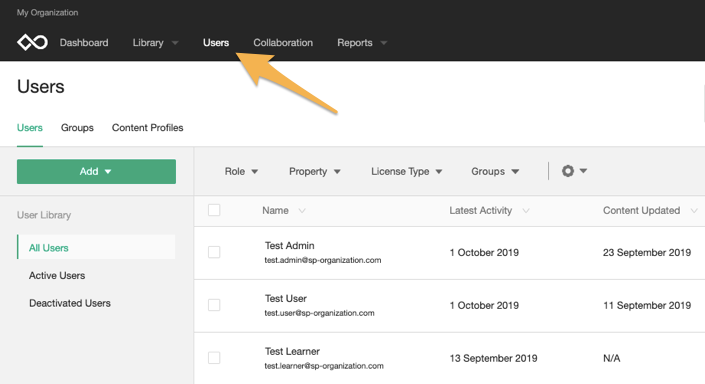Open the Test Admin user entry
The height and width of the screenshot is (384, 705).
pyautogui.click(x=290, y=246)
